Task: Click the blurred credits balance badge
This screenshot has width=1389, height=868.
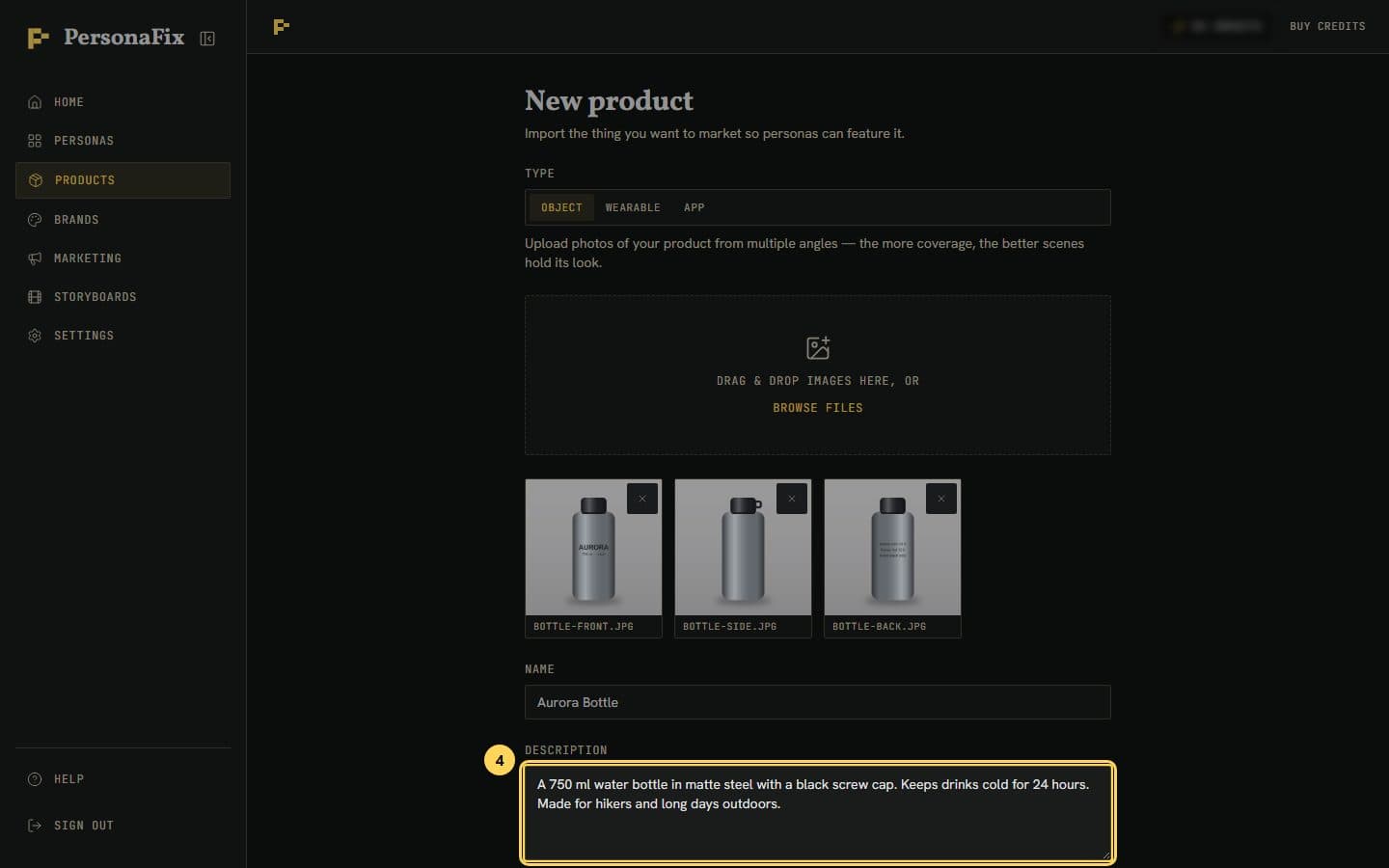Action: pos(1216,26)
